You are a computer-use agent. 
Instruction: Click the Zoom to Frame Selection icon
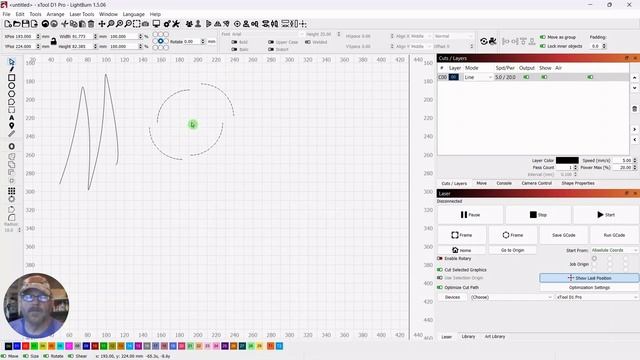(x=137, y=24)
